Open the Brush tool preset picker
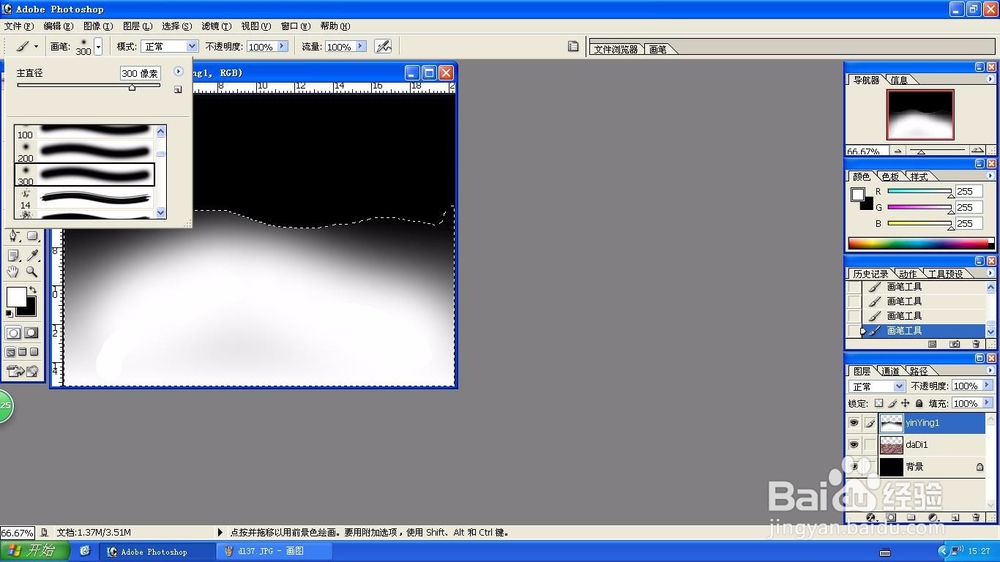This screenshot has height=562, width=1000. pos(26,46)
